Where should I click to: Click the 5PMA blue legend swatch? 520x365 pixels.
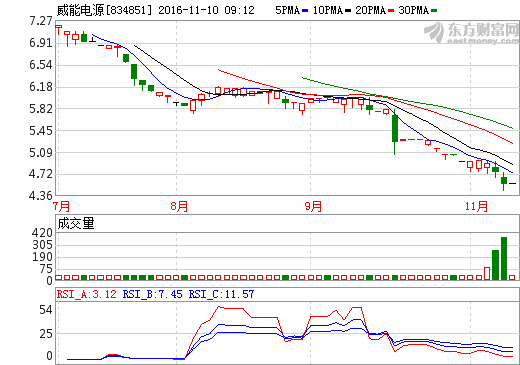pyautogui.click(x=305, y=11)
